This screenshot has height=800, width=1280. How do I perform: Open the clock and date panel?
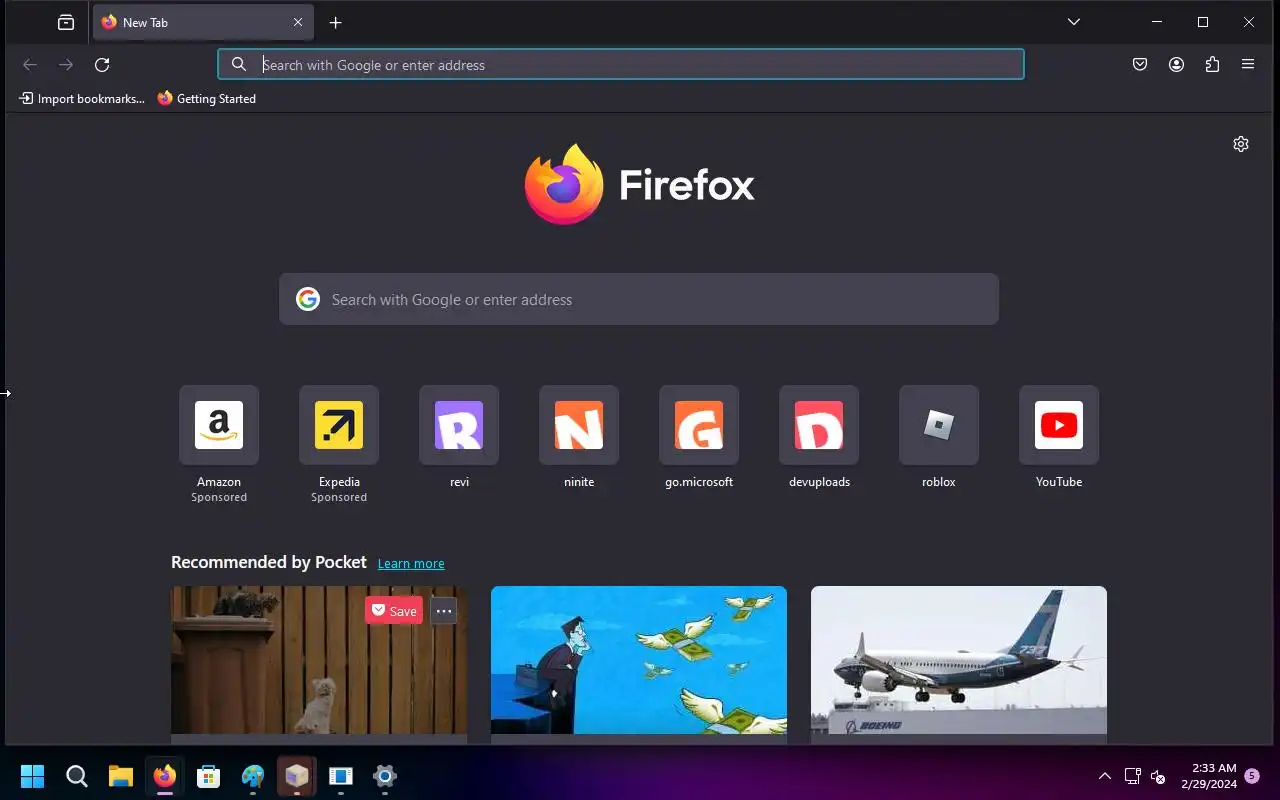point(1208,776)
